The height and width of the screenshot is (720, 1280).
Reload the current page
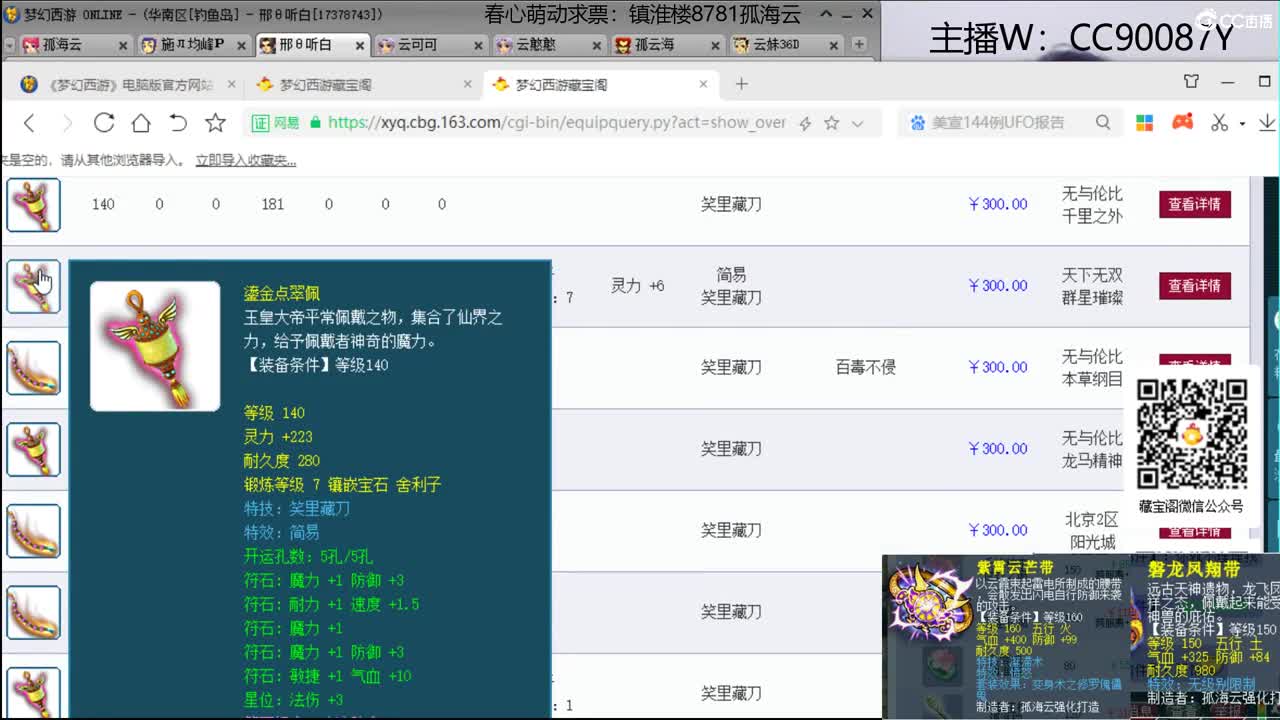[104, 123]
